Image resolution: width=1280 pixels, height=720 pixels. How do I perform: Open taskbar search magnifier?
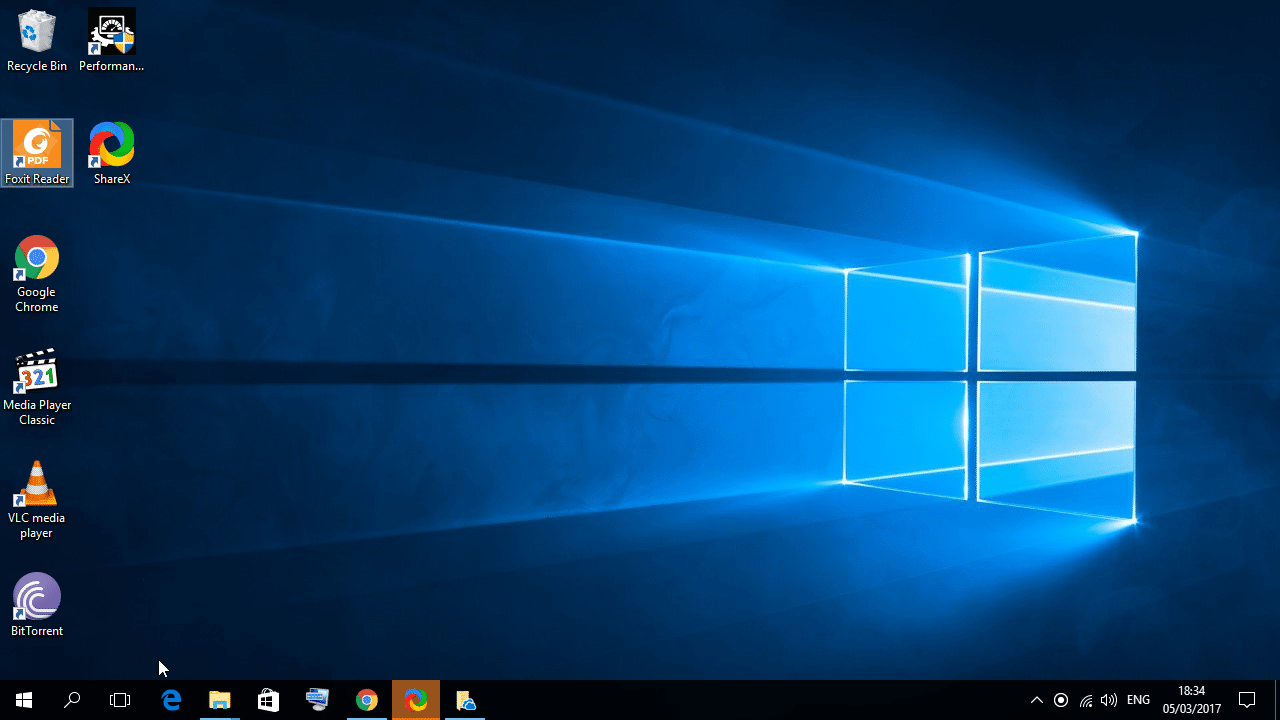[72, 700]
